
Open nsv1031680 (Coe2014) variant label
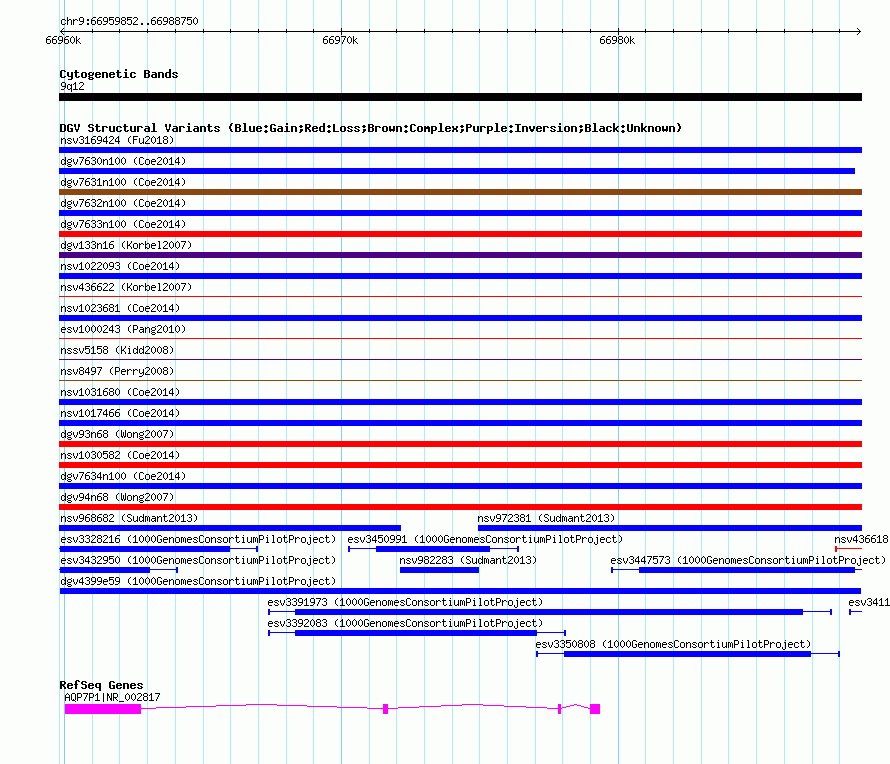click(120, 392)
